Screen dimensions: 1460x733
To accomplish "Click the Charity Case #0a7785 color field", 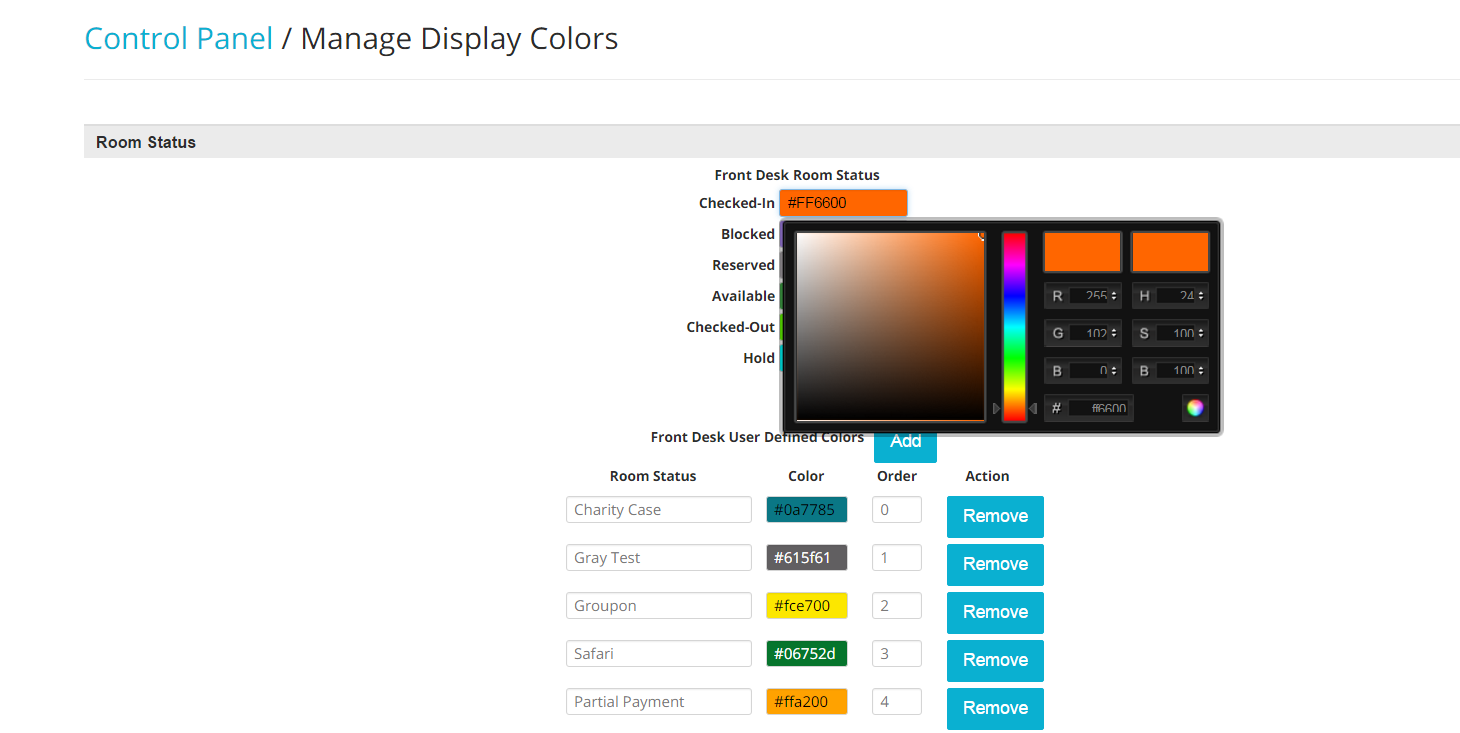I will click(x=807, y=510).
